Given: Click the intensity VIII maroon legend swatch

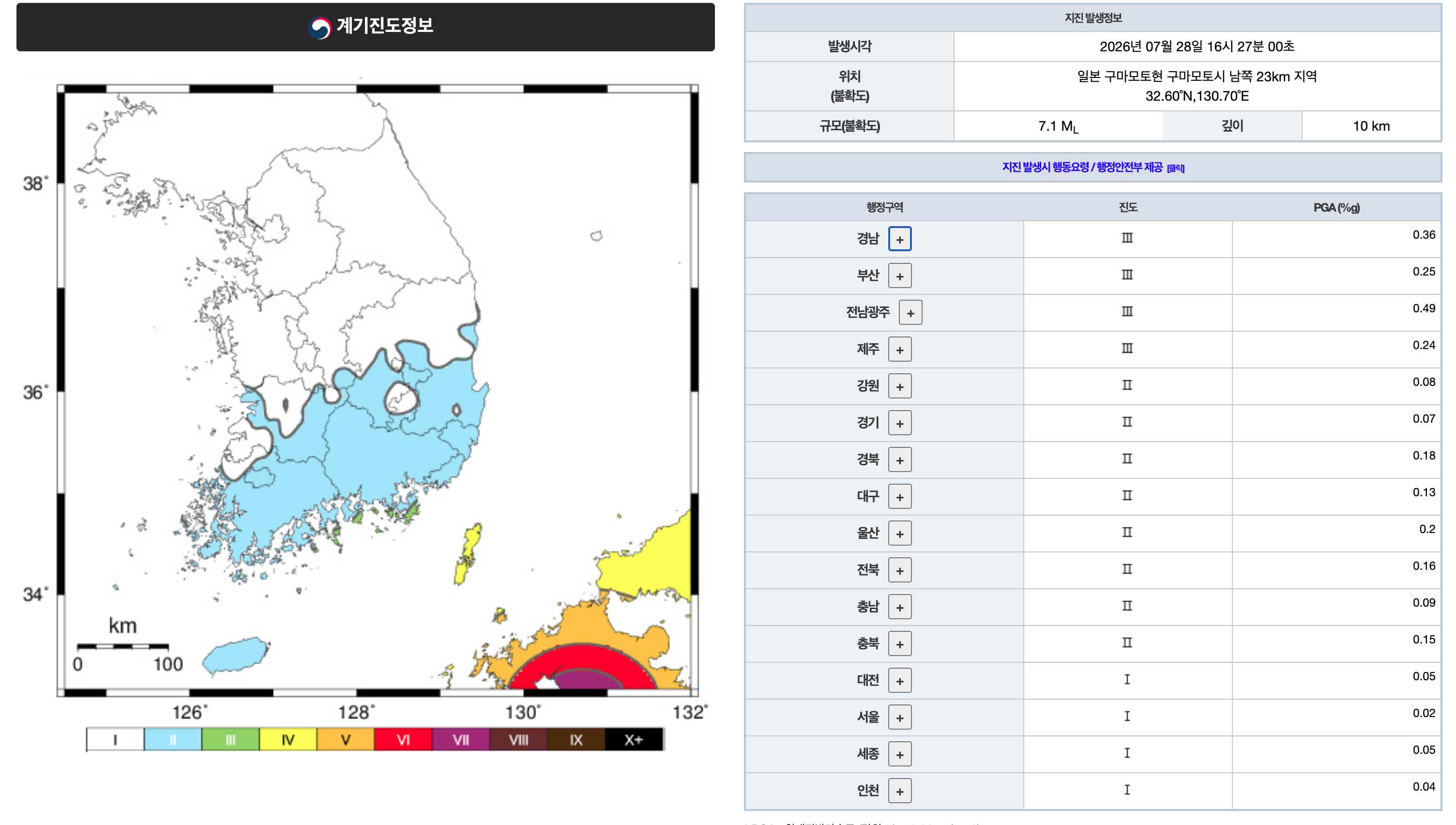Looking at the screenshot, I should 518,739.
